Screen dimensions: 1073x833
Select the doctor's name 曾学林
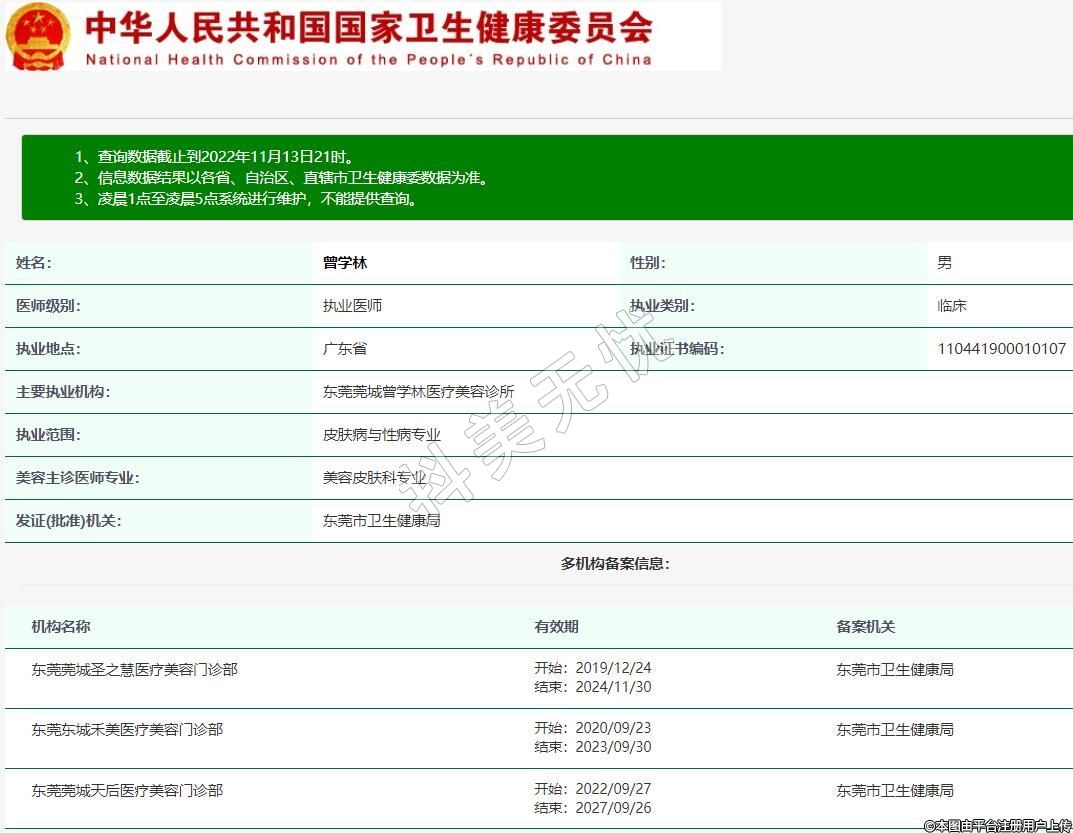(x=345, y=263)
